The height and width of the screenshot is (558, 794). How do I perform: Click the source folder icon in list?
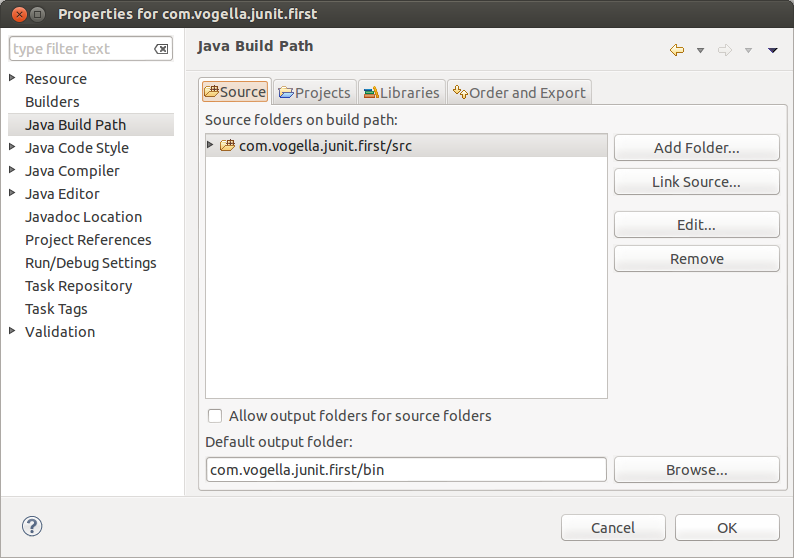pyautogui.click(x=227, y=146)
